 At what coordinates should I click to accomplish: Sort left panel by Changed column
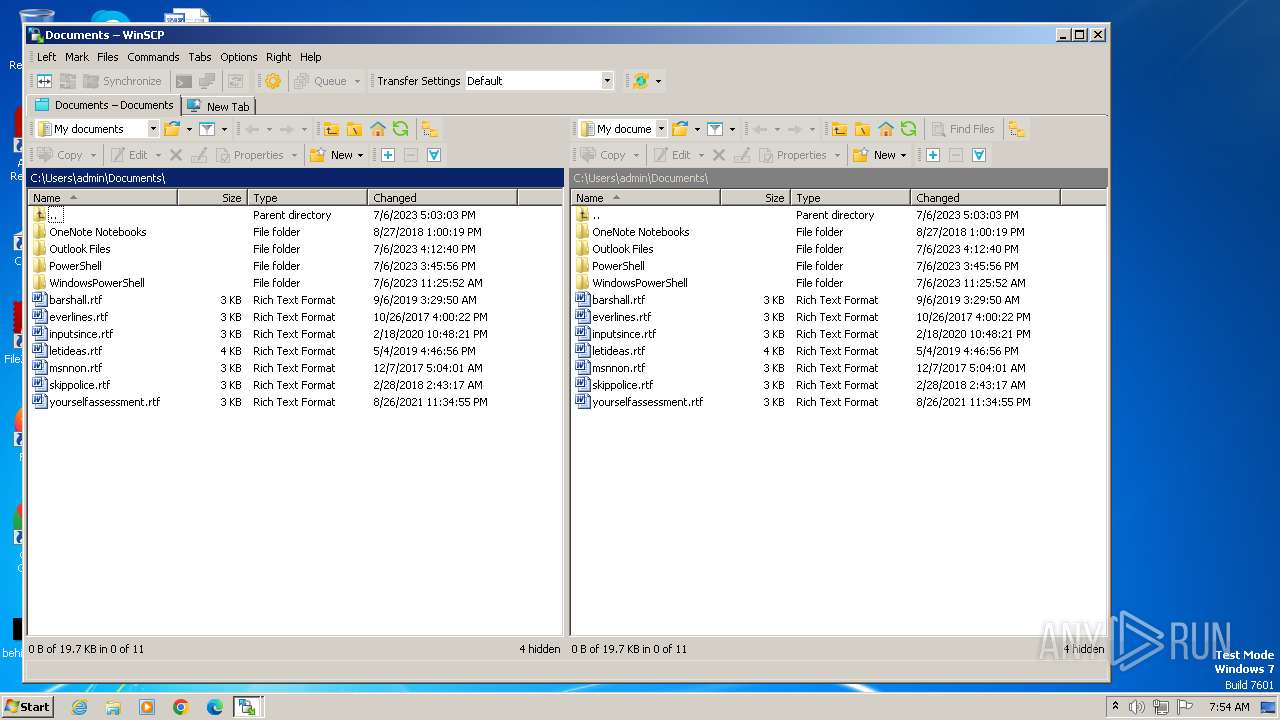coord(442,198)
